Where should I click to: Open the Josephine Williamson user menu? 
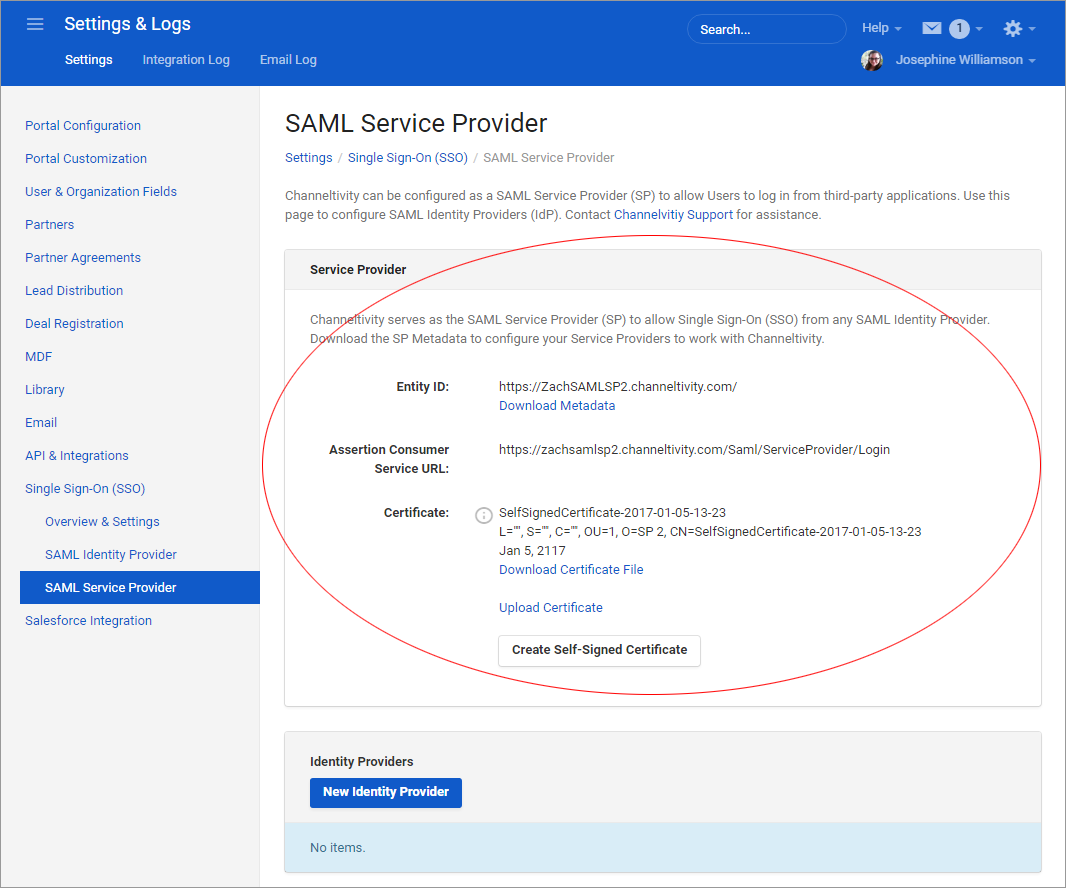[965, 60]
